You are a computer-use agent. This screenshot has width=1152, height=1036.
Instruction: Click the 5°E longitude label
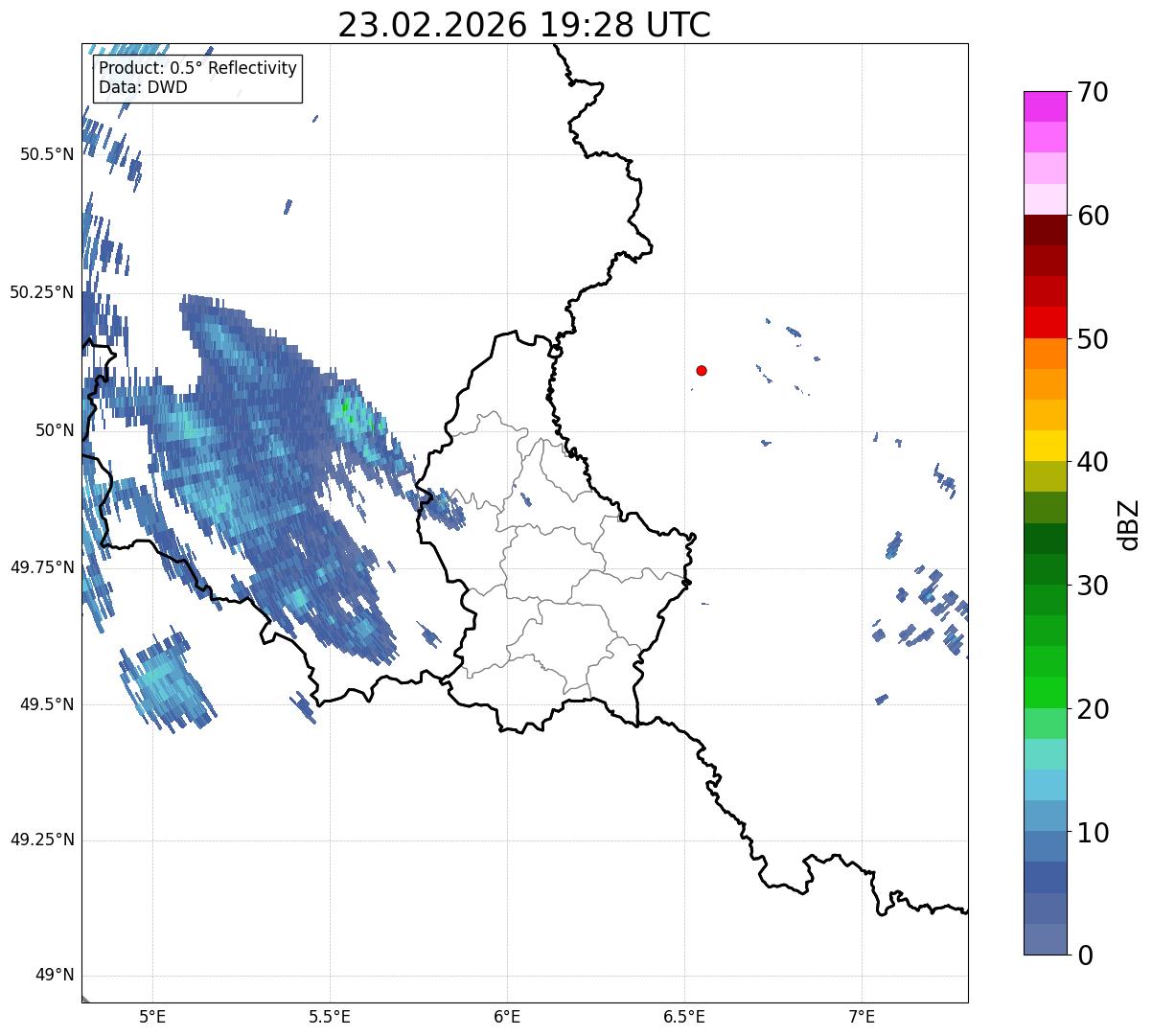click(x=152, y=1017)
